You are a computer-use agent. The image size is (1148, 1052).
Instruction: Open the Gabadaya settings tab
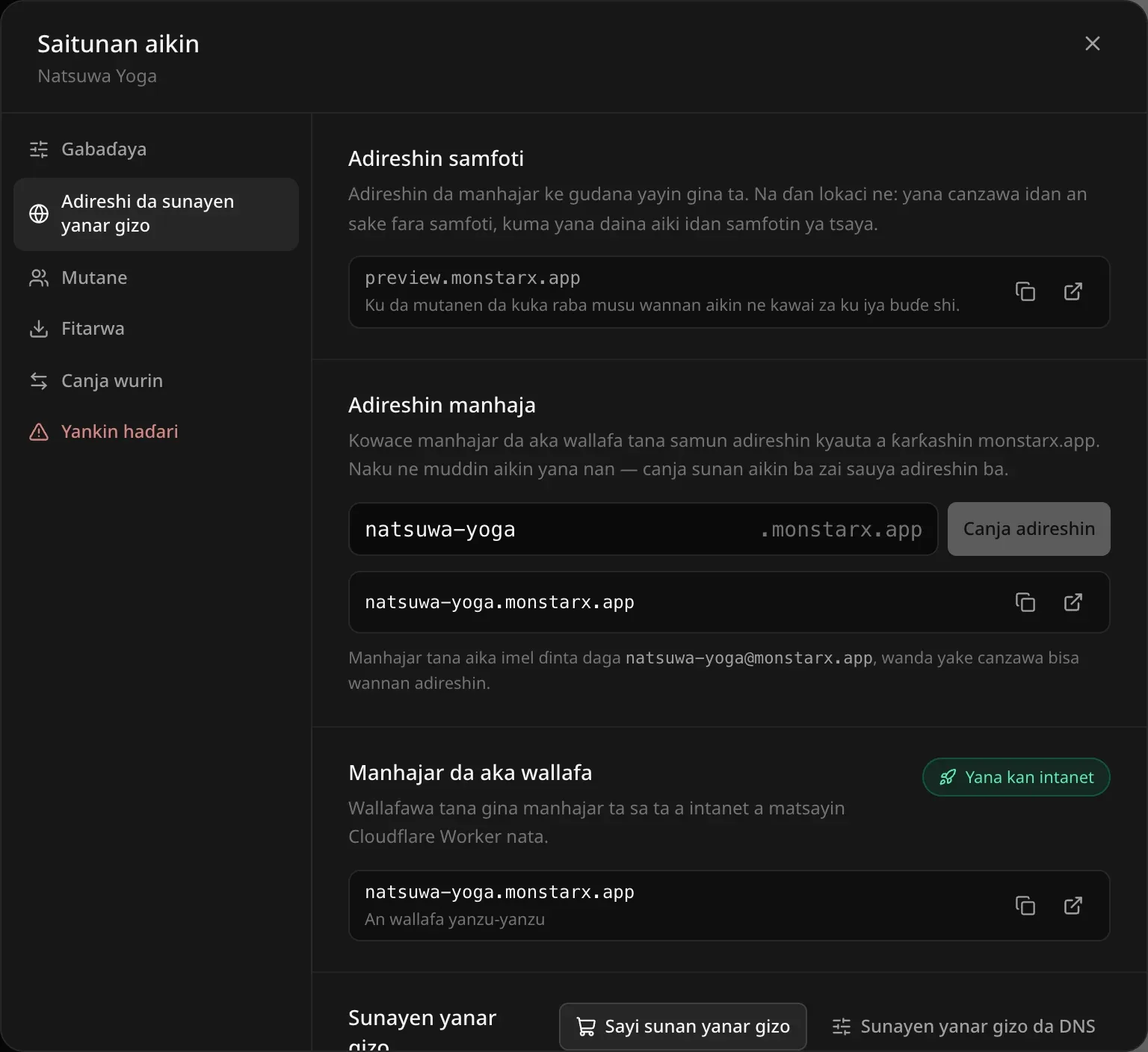point(156,149)
